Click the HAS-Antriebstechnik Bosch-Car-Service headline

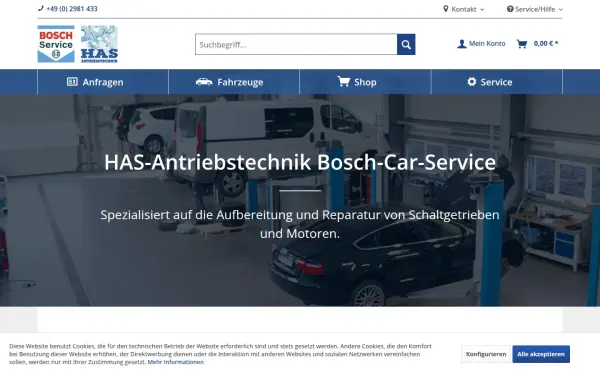300,162
